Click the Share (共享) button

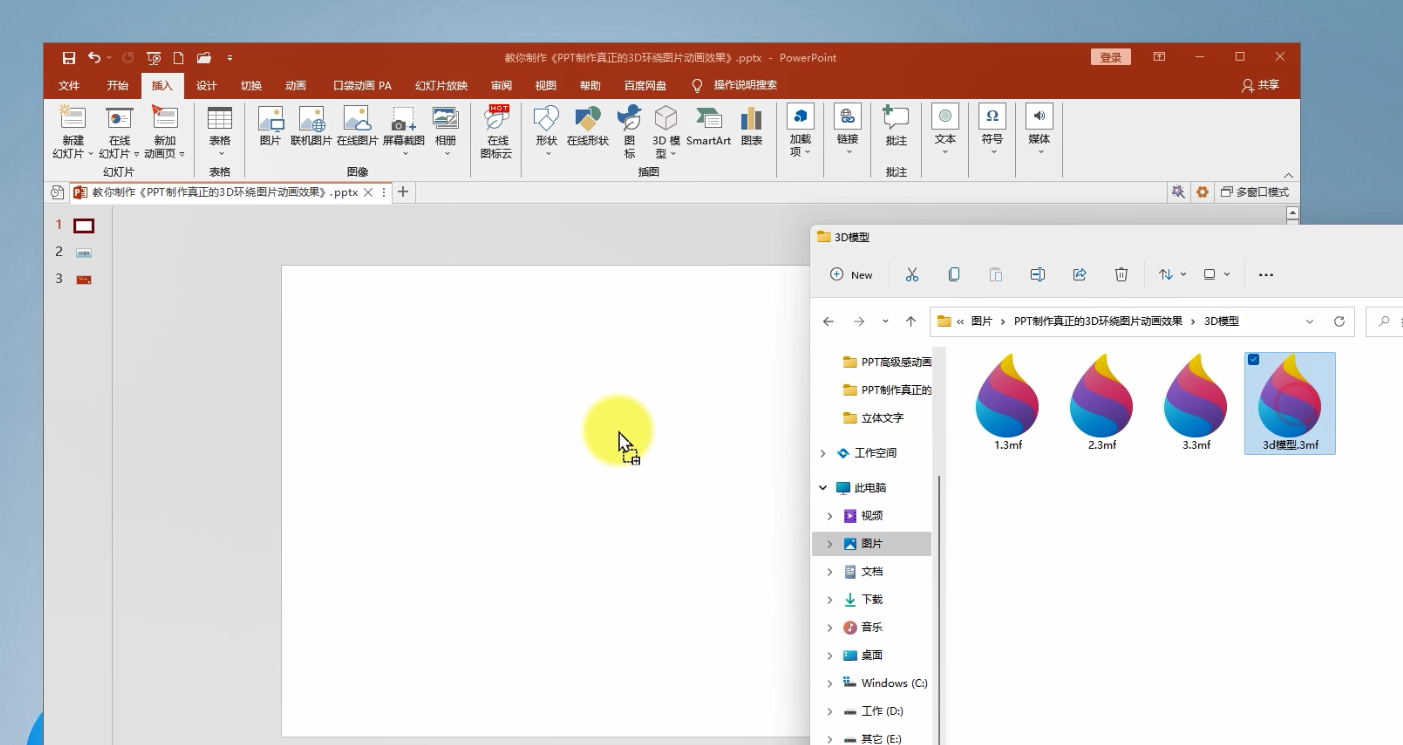click(1260, 86)
